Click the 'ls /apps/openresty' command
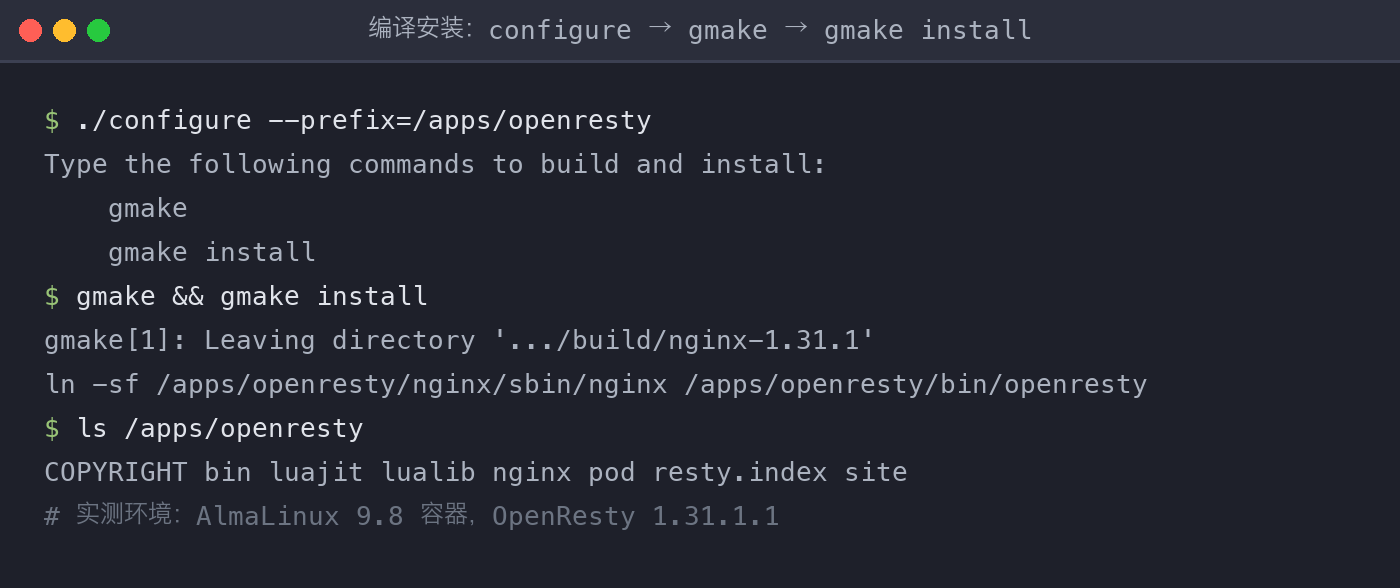This screenshot has height=588, width=1400. point(220,428)
